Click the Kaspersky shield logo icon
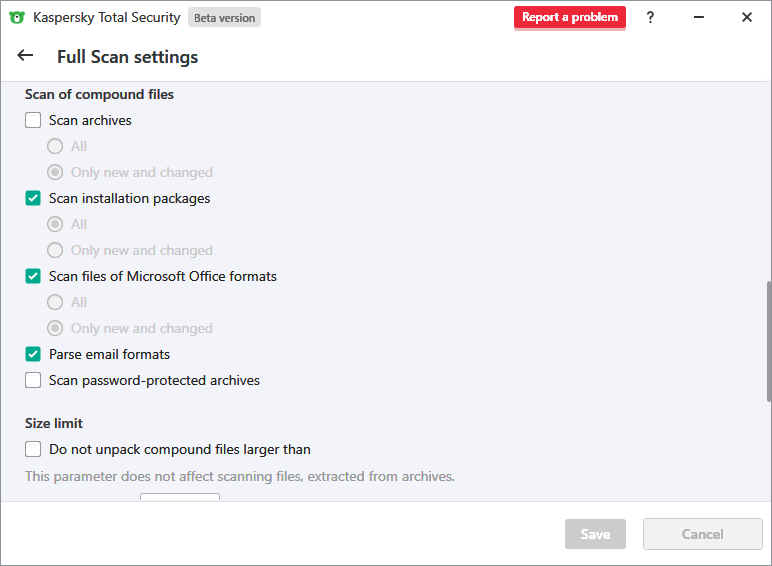 pos(17,17)
